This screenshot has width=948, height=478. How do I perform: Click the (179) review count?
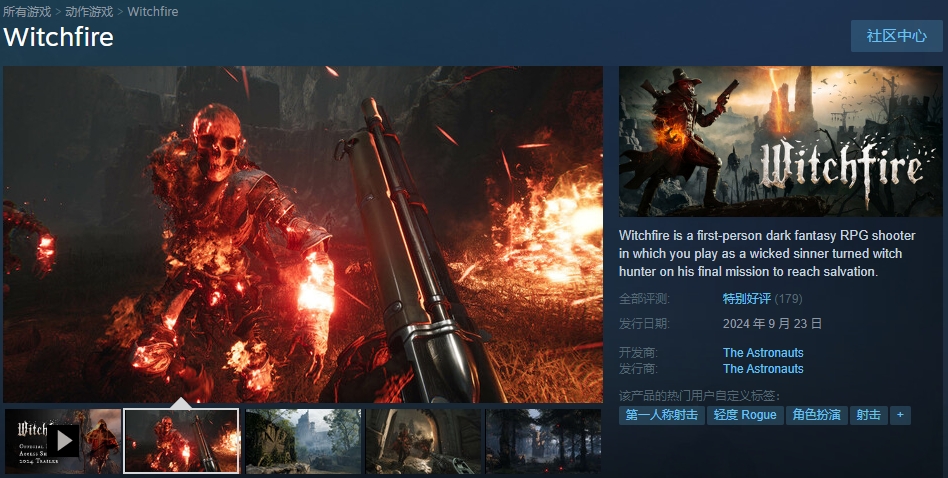coord(788,299)
